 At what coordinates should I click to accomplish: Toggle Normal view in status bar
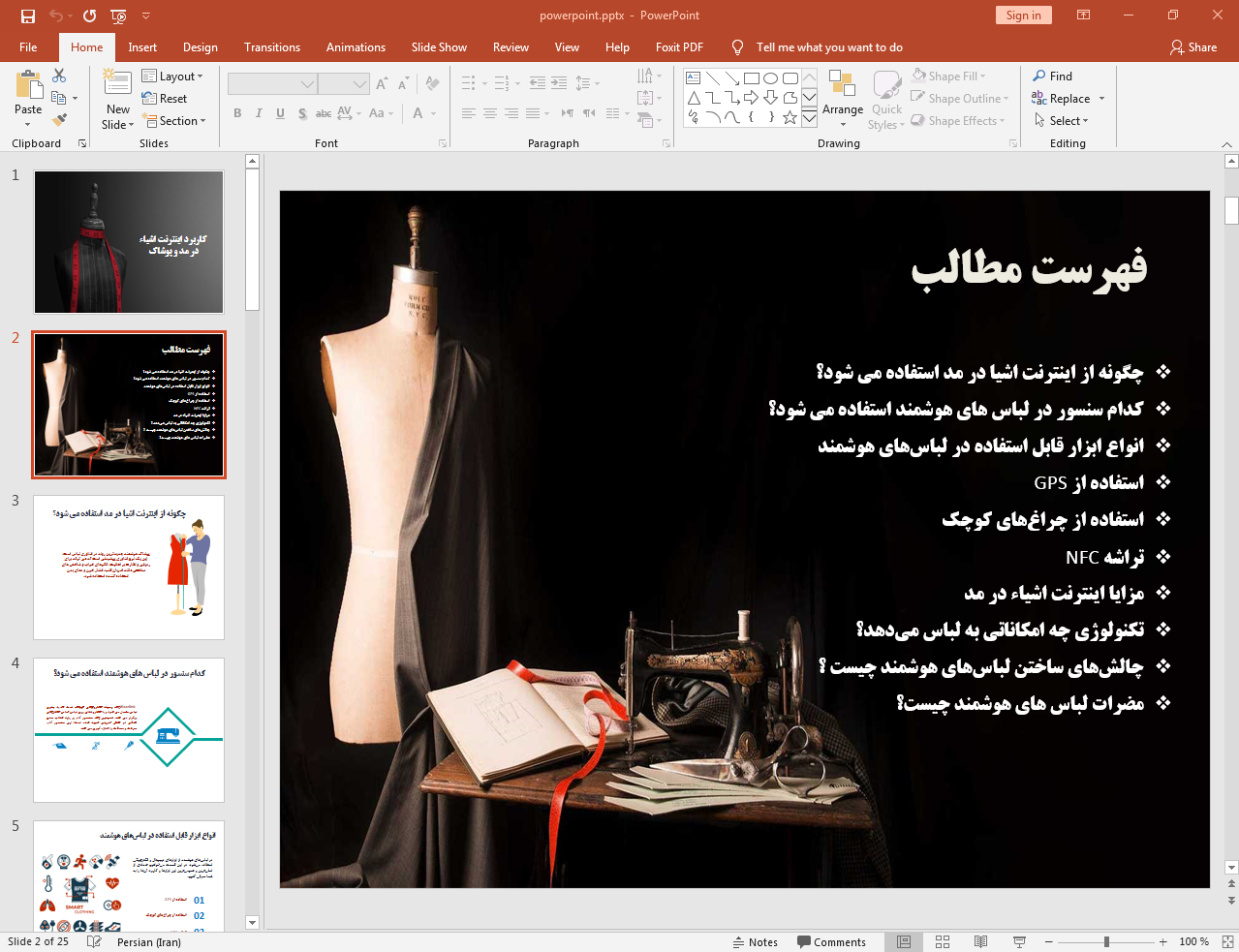click(904, 941)
